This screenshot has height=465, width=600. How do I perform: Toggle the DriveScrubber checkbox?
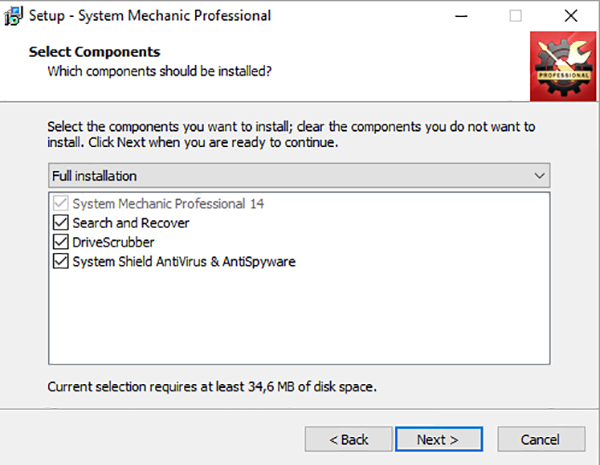(x=60, y=242)
